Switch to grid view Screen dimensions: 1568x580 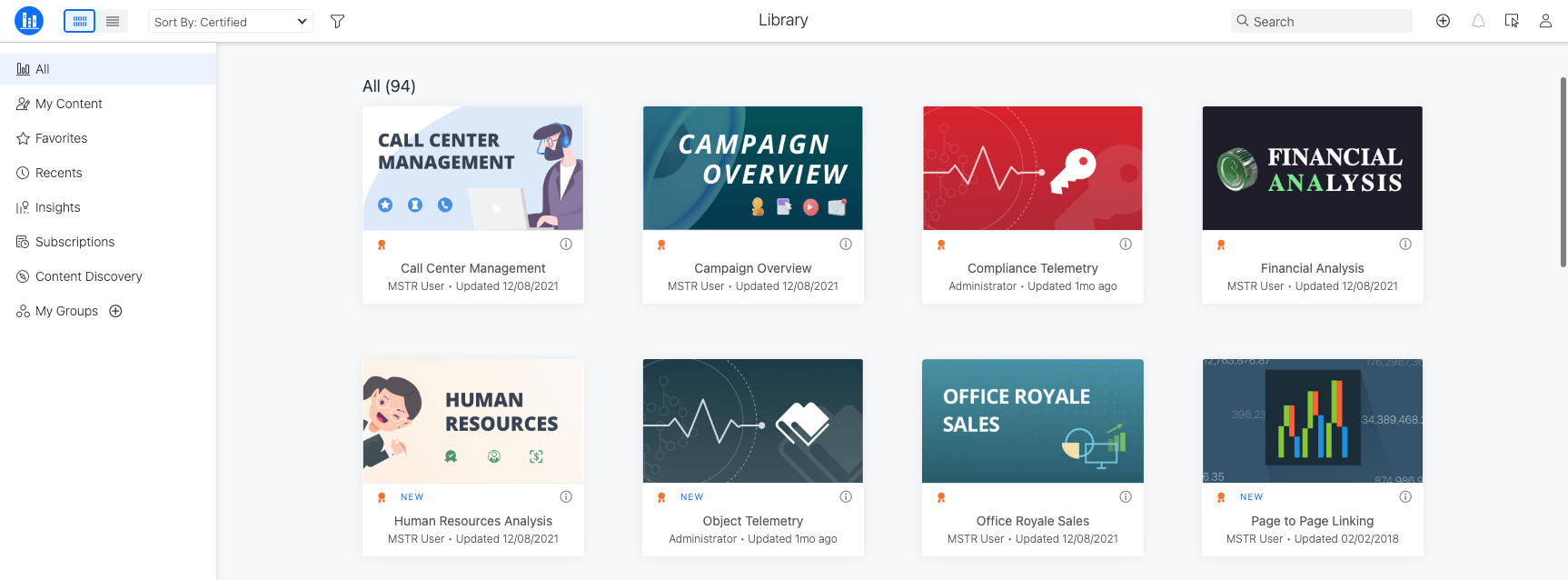pos(80,21)
